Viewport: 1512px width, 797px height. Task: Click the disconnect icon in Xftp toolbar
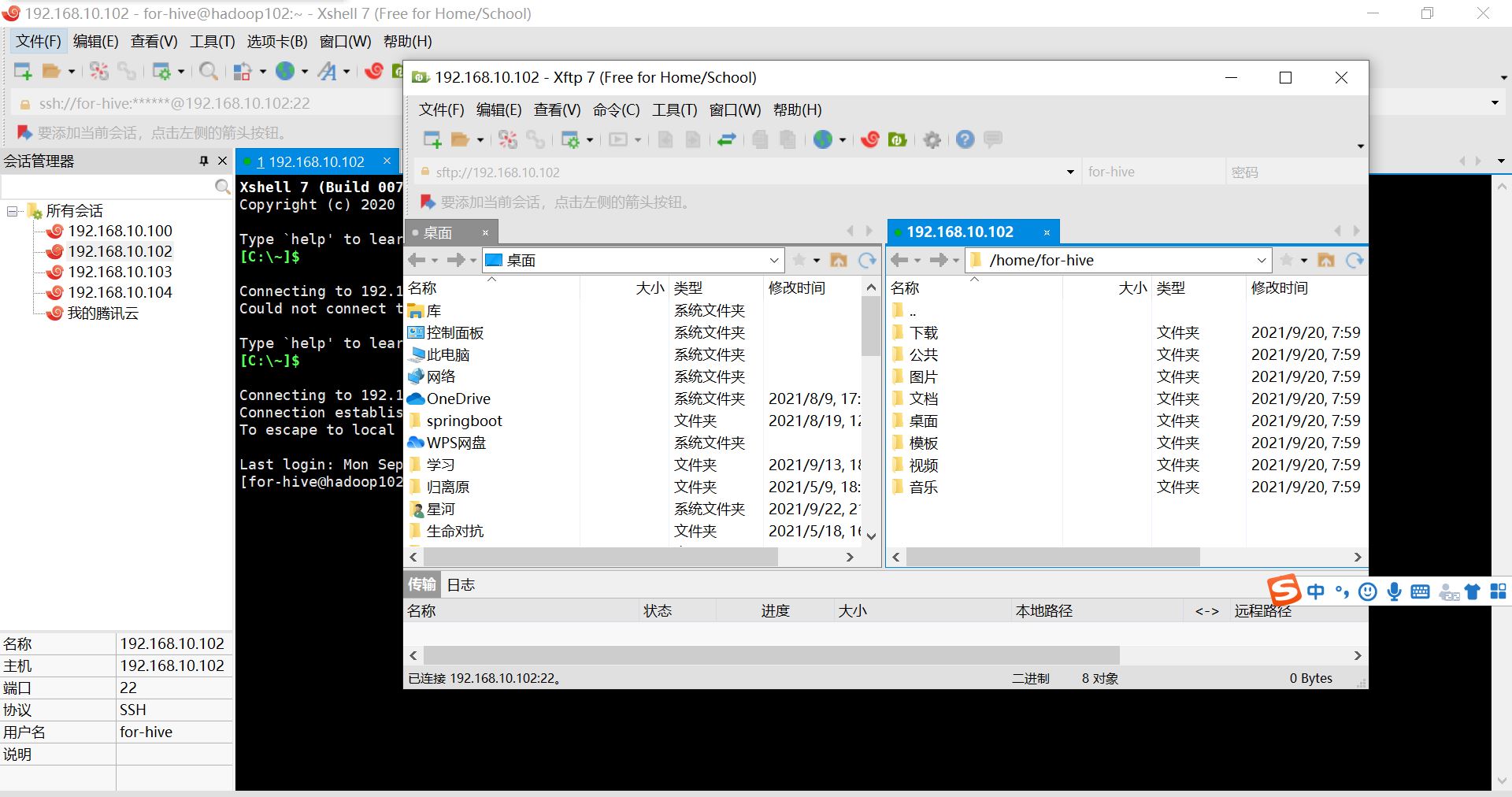[508, 139]
